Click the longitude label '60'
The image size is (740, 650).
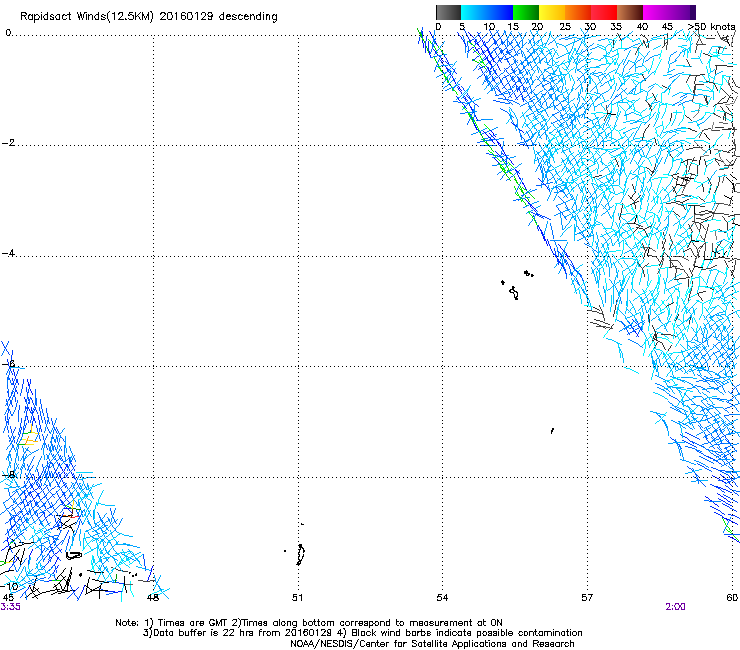click(x=732, y=598)
